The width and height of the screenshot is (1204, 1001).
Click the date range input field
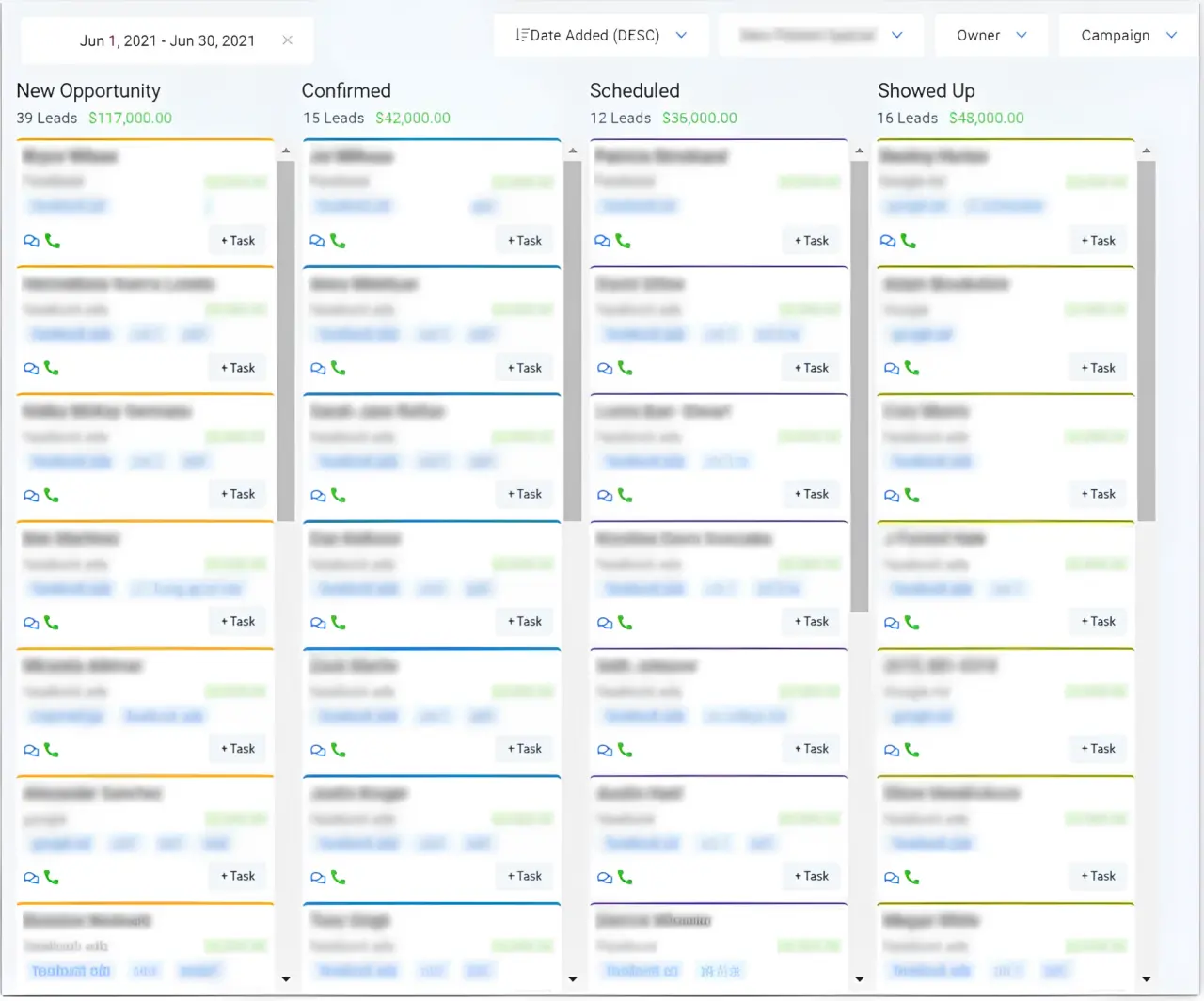166,40
